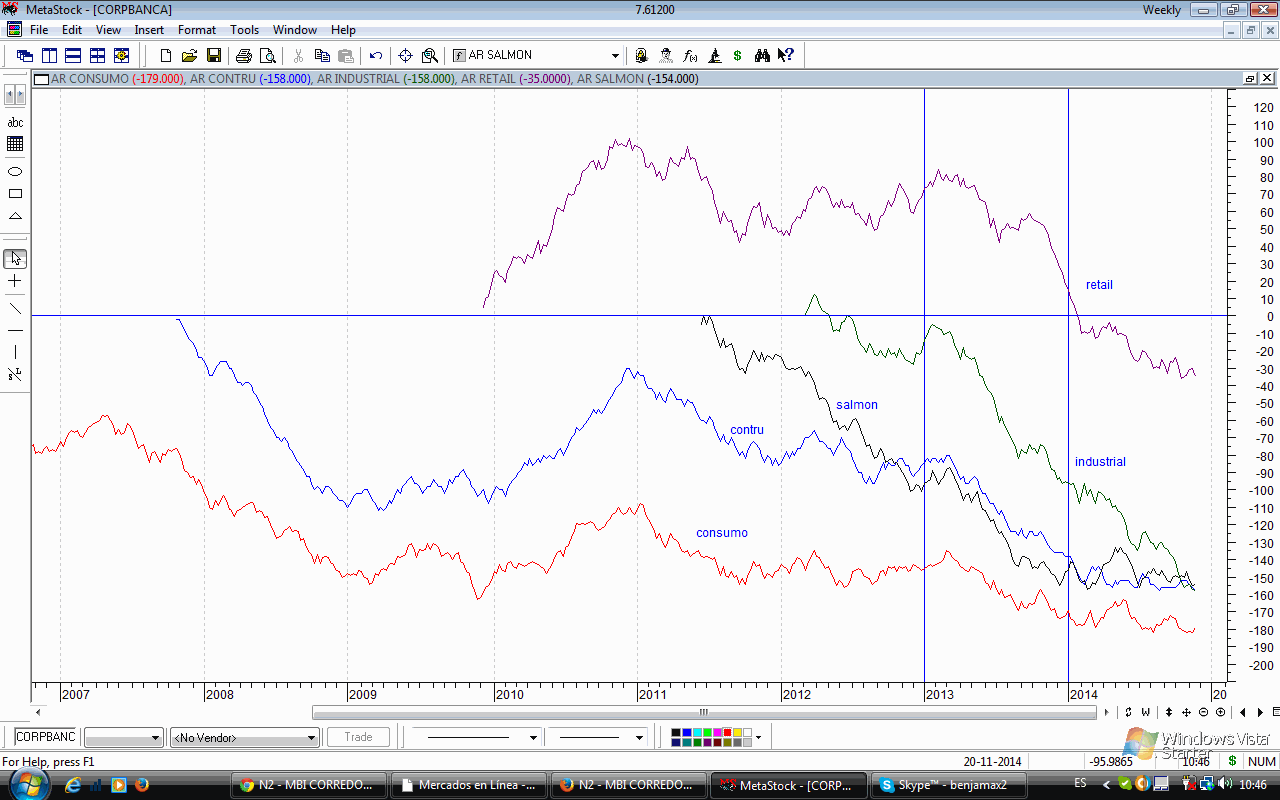
Task: Select the Horizontal Line tool
Action: 15,330
